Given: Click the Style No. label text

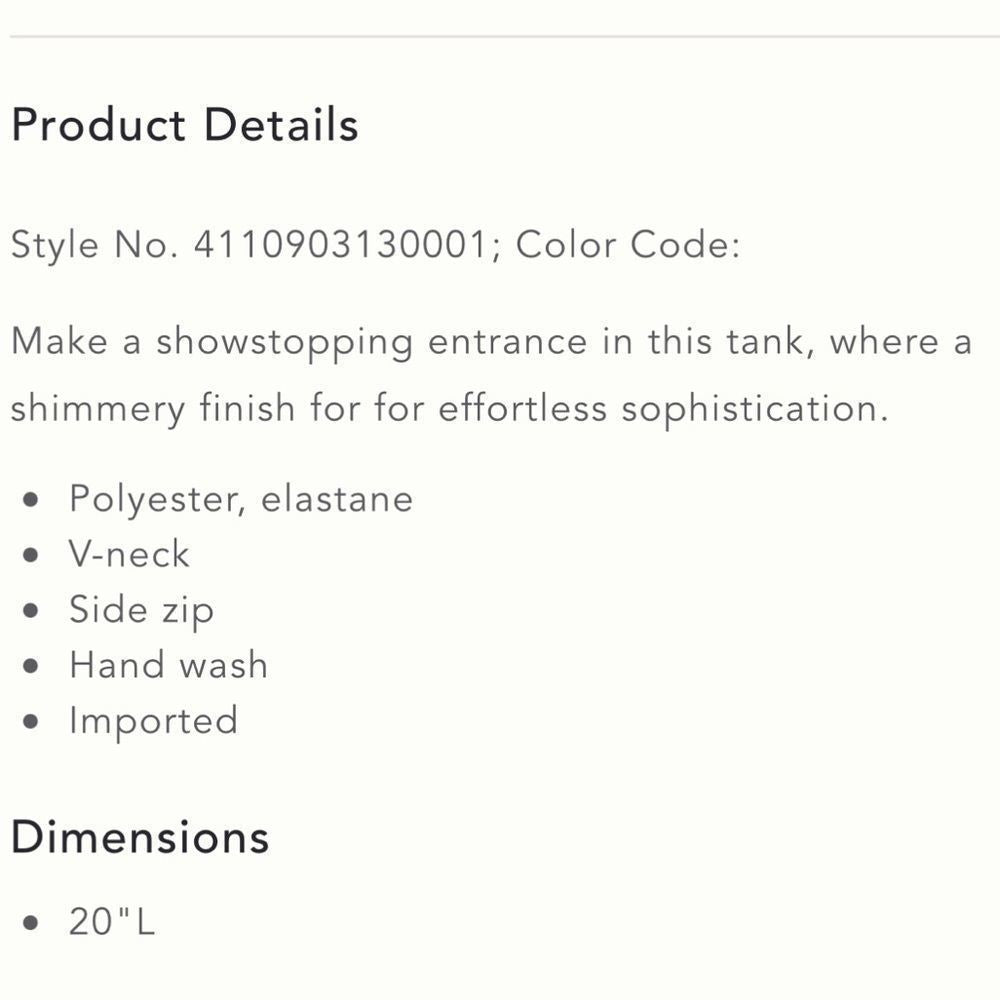Looking at the screenshot, I should pos(95,245).
